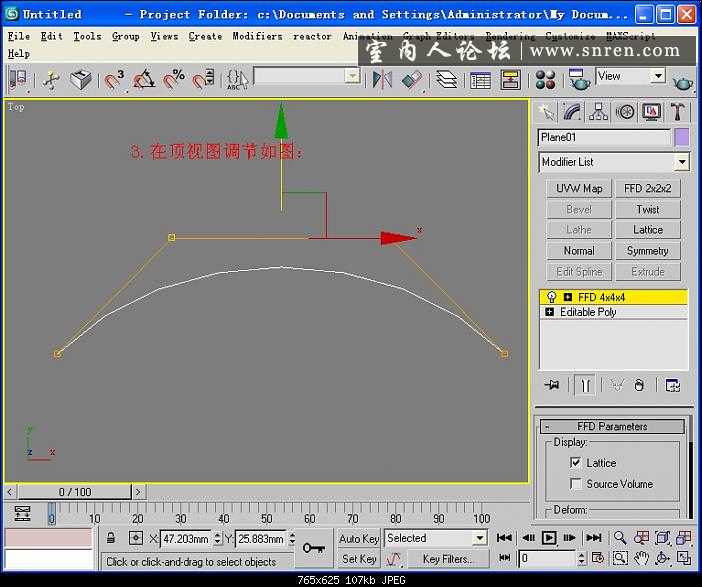Toggle the Auto Key button
This screenshot has width=702, height=587.
point(359,538)
